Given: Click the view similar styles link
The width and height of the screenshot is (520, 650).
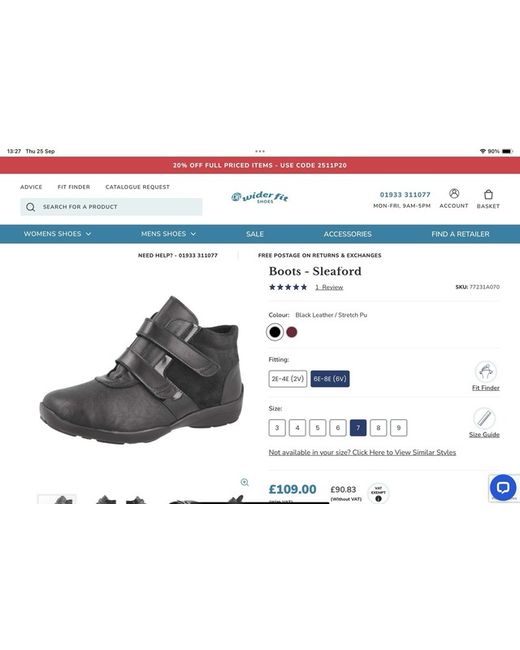Looking at the screenshot, I should click(x=362, y=452).
